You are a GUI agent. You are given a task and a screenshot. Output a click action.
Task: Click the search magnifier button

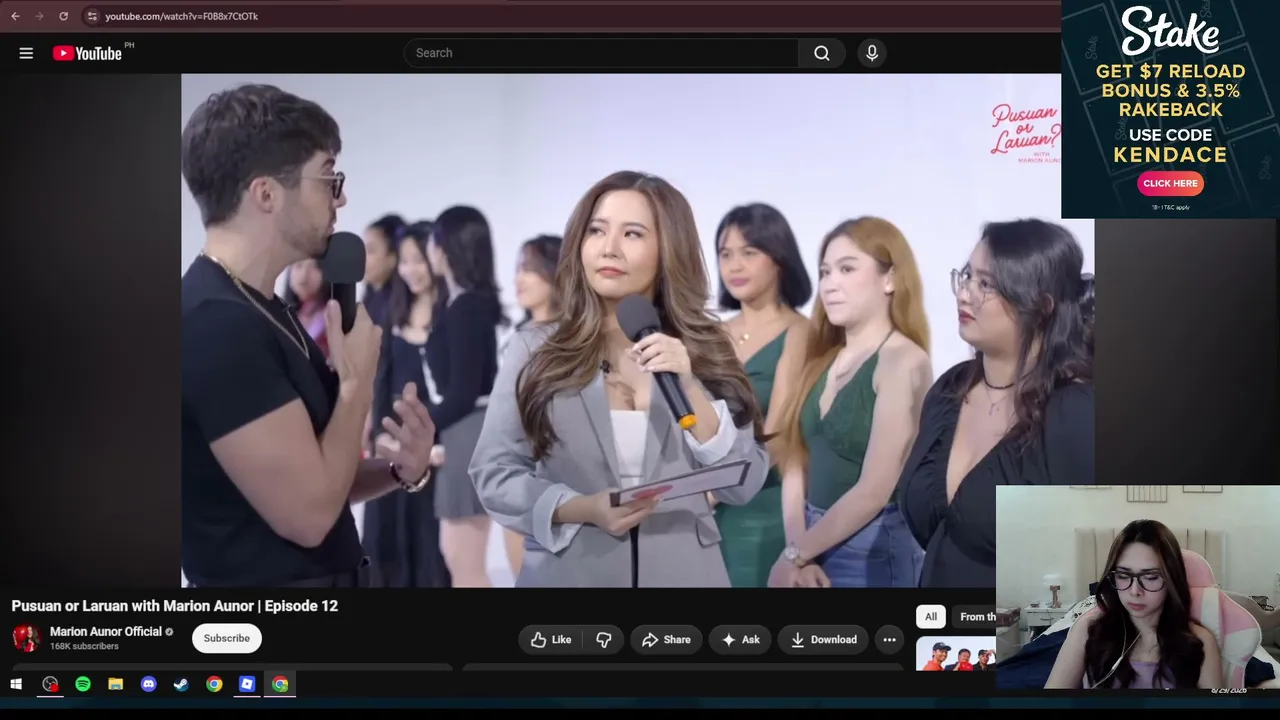(x=822, y=53)
